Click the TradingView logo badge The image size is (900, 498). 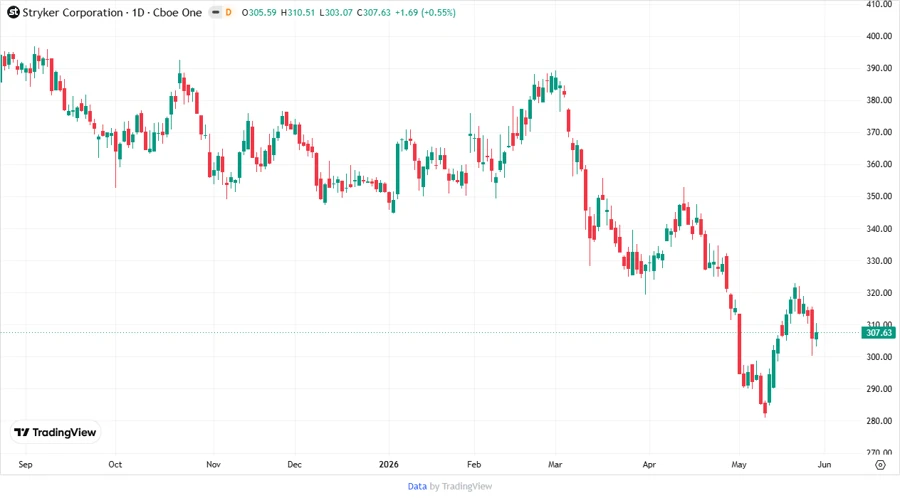[x=56, y=432]
